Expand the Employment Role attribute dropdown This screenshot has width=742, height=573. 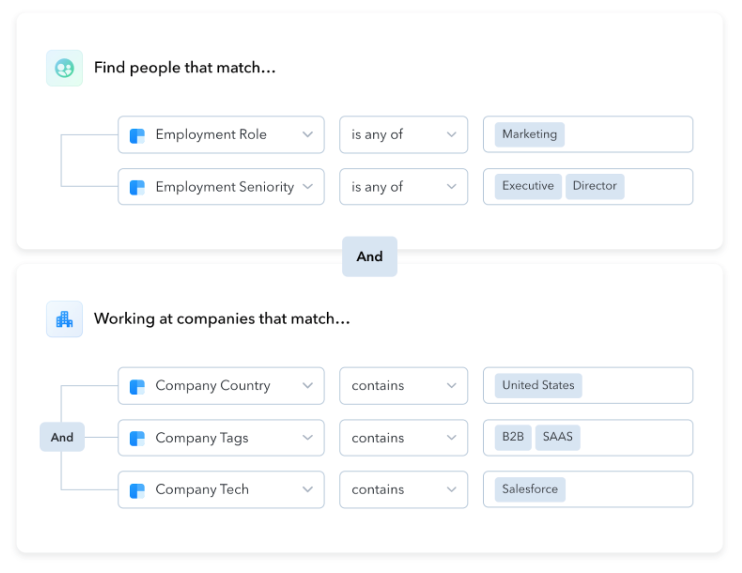pos(307,135)
